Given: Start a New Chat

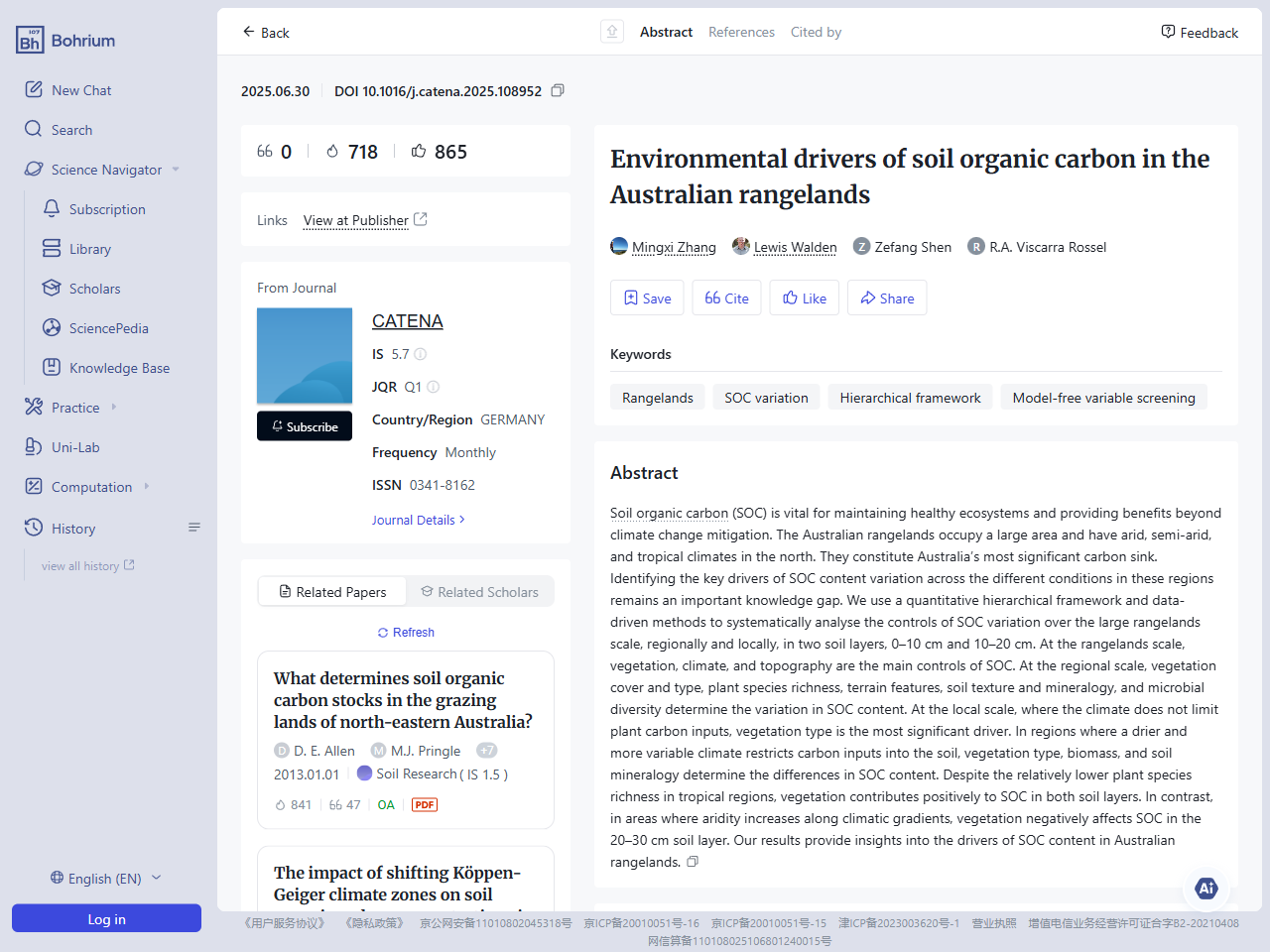Looking at the screenshot, I should 80,89.
